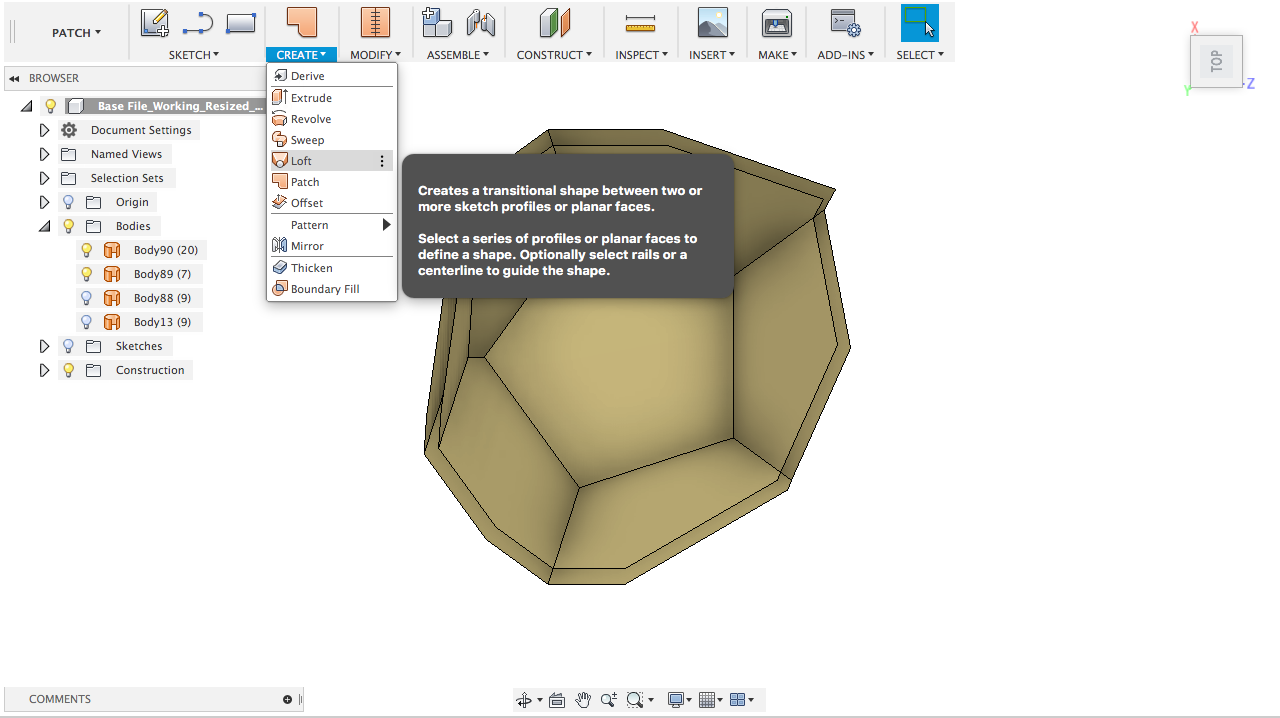Viewport: 1280px width, 718px height.
Task: Toggle visibility bulb of Body88
Action: coord(86,298)
